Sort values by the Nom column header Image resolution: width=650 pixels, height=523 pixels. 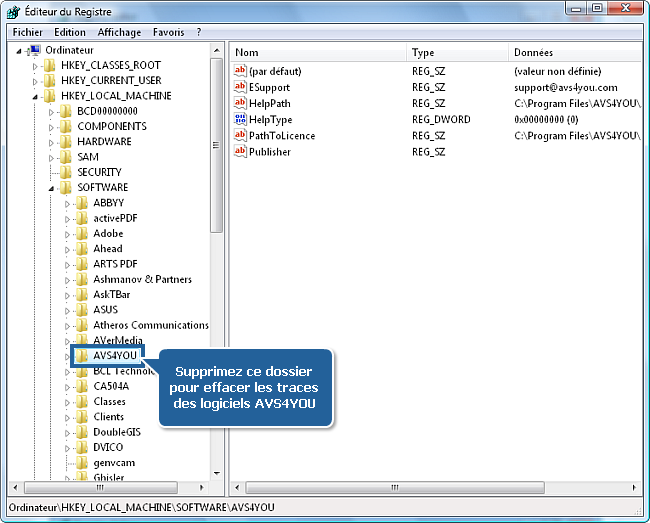click(318, 53)
